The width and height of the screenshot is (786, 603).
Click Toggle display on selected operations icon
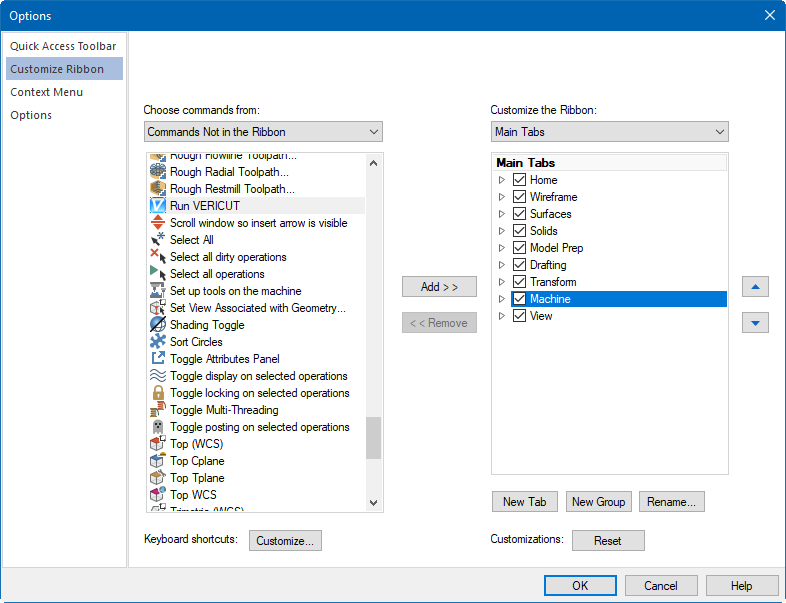coord(157,376)
